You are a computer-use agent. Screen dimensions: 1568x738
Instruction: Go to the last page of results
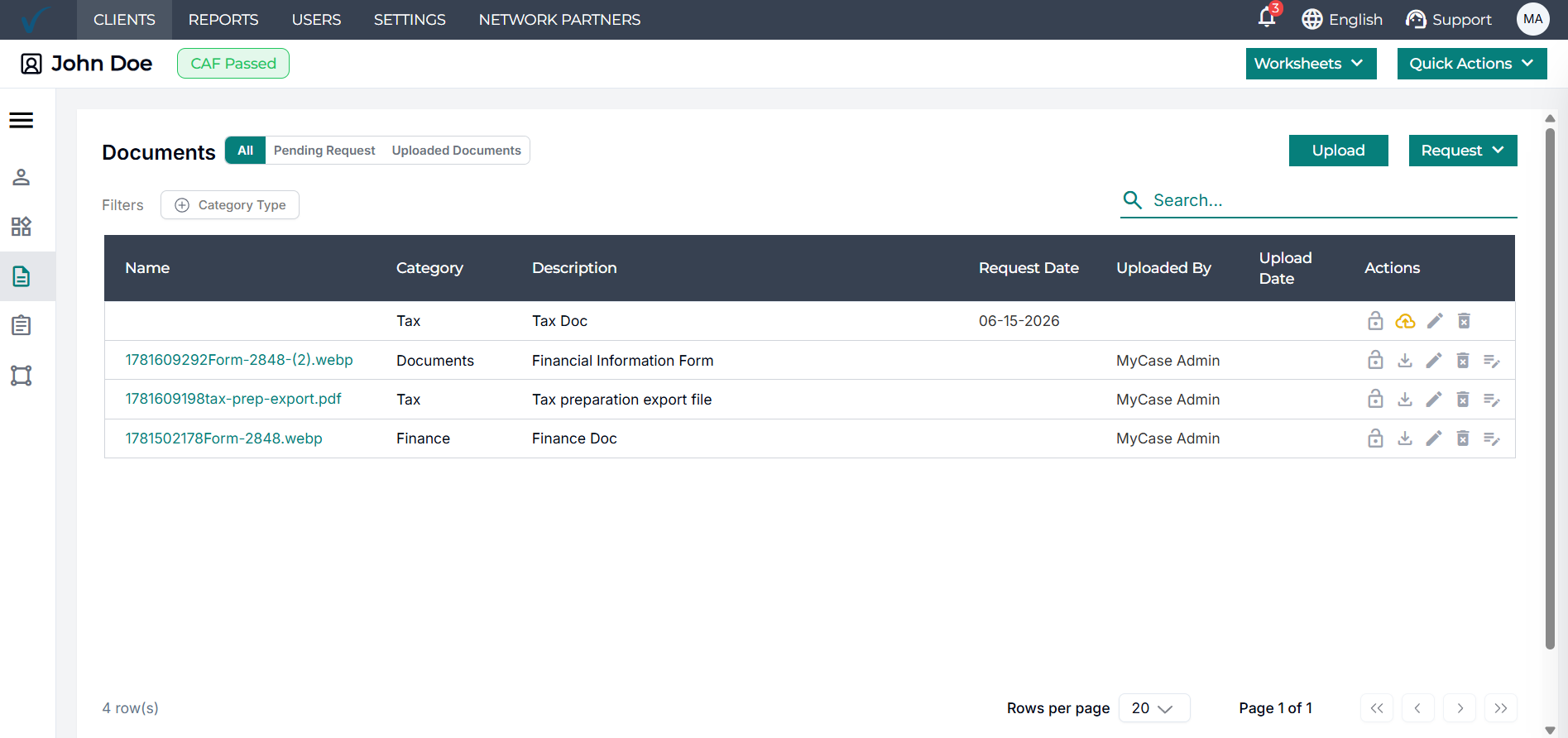[1501, 708]
